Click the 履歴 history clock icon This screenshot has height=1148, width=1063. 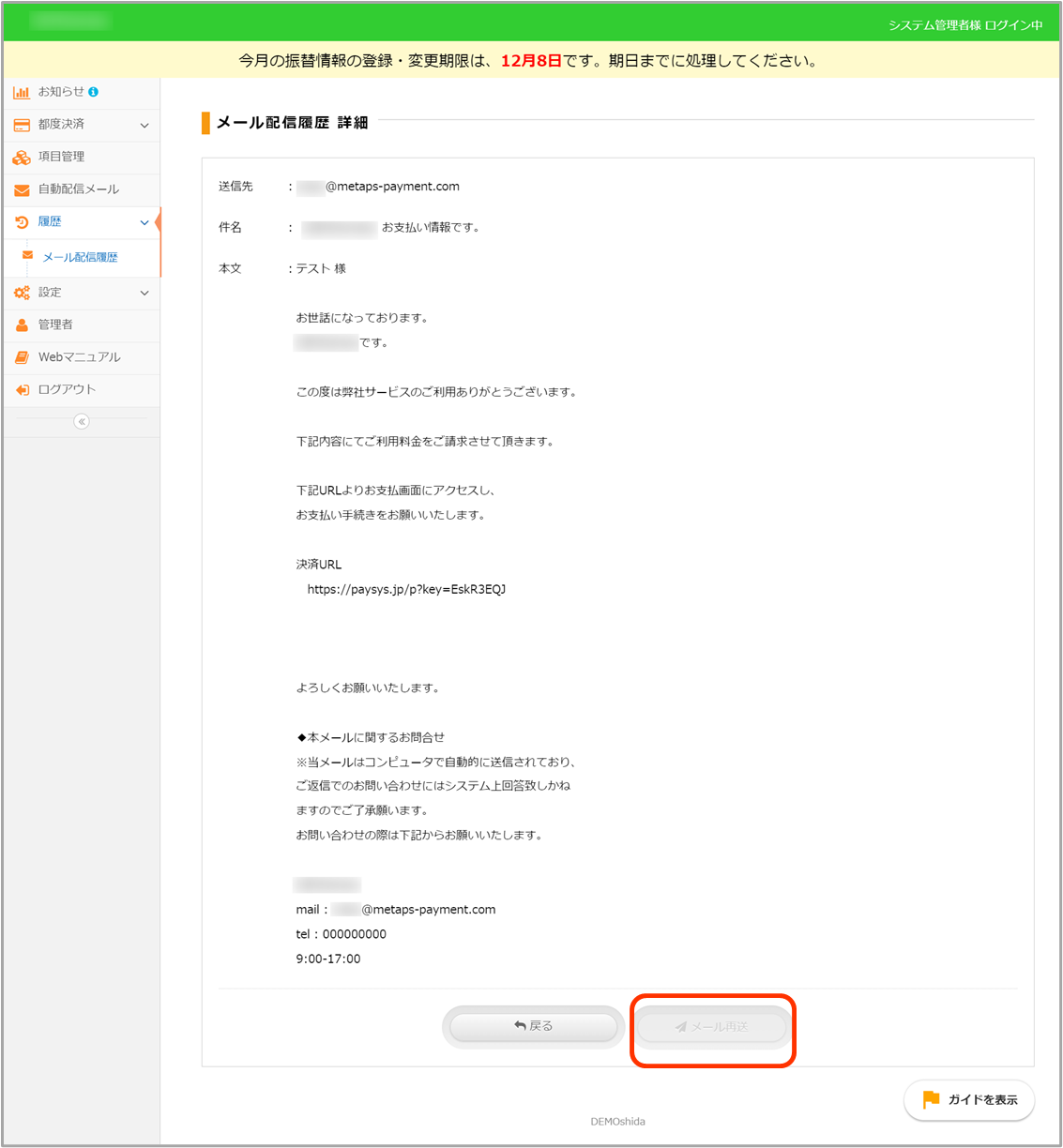coord(21,222)
